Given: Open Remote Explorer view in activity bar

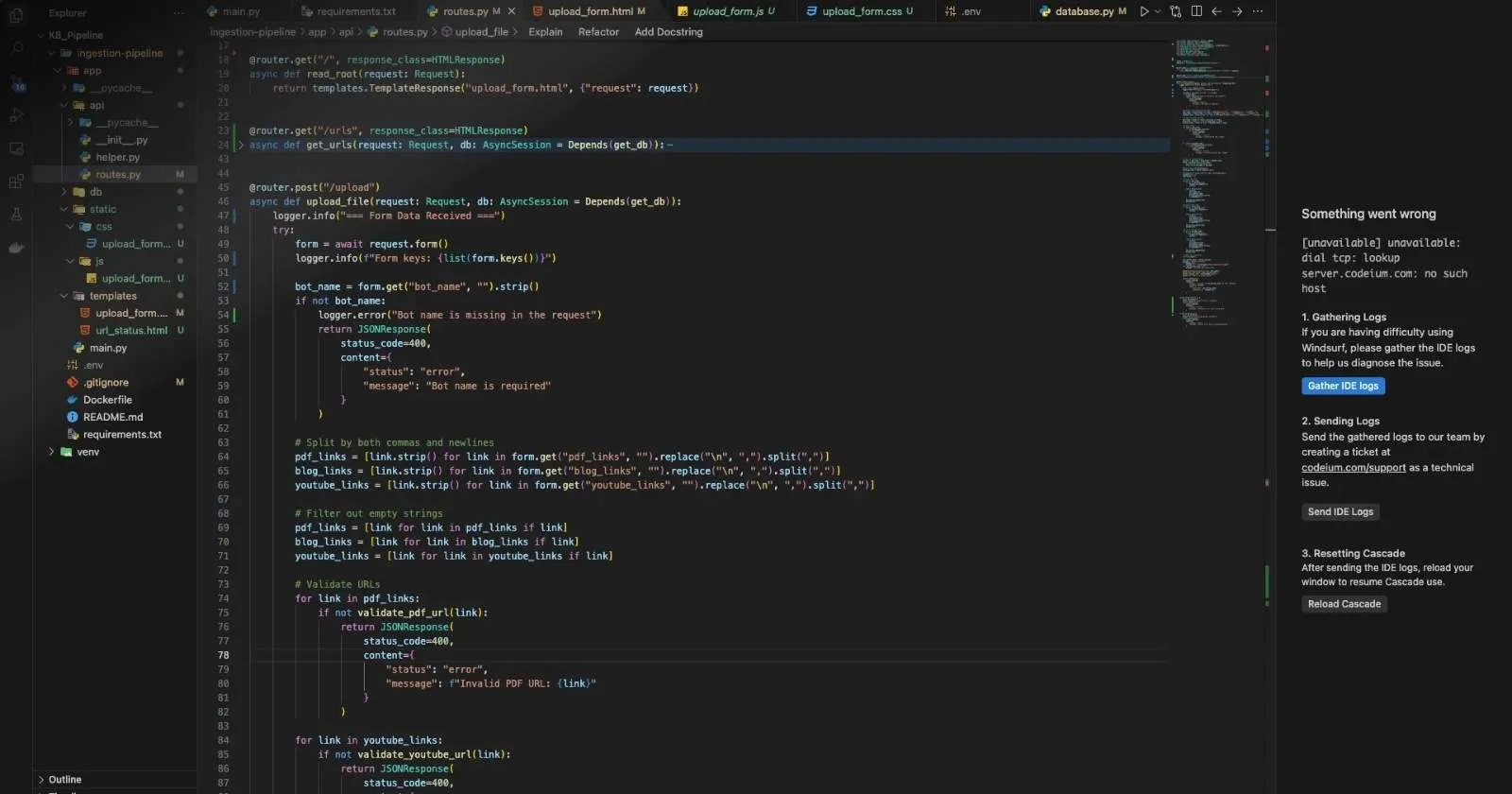Looking at the screenshot, I should tap(16, 148).
